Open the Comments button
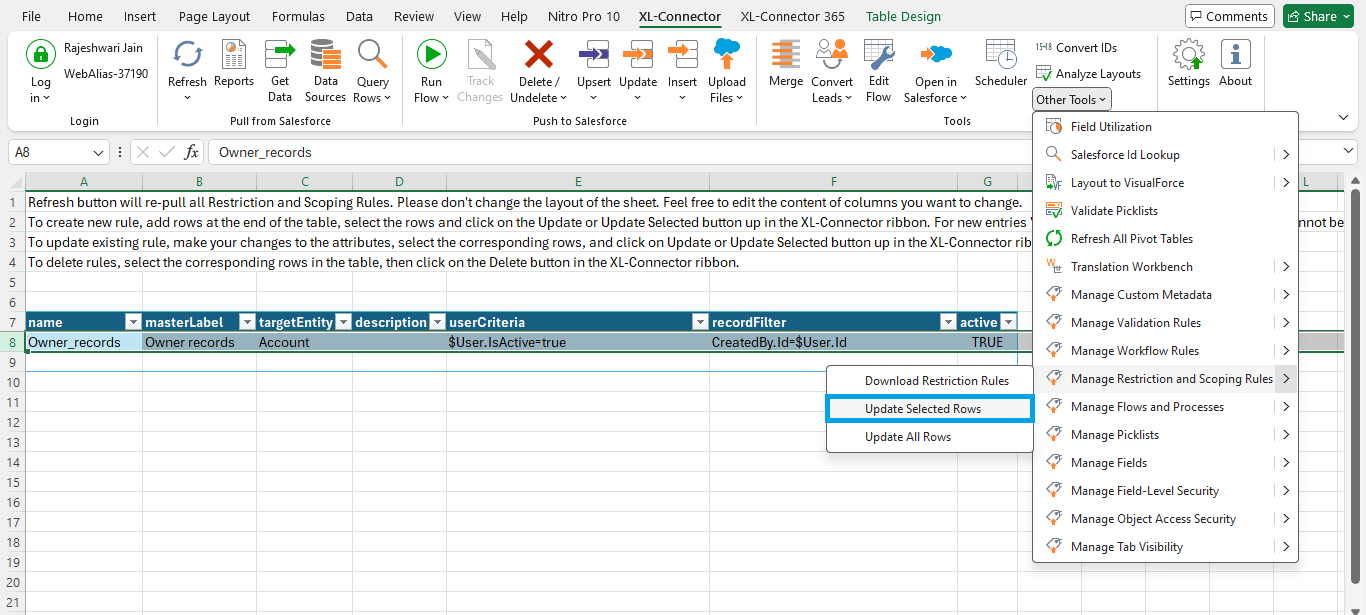The image size is (1366, 615). (x=1227, y=16)
